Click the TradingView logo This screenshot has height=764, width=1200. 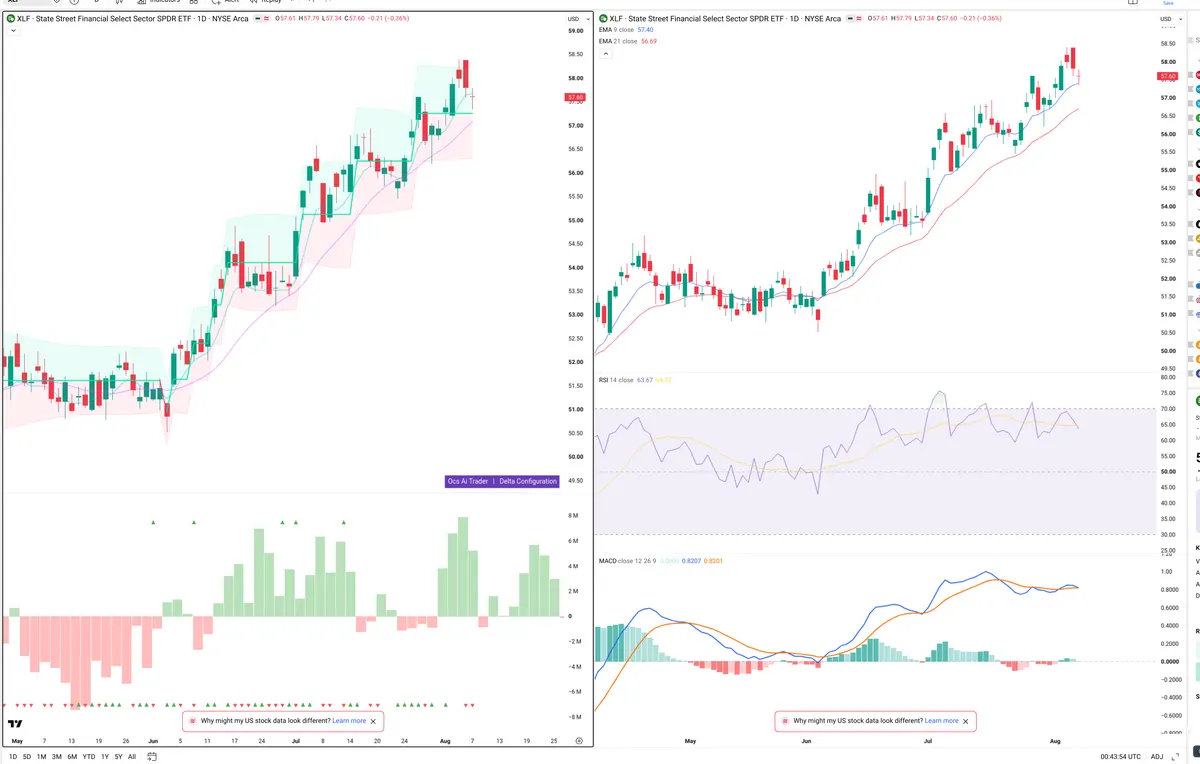coord(15,724)
